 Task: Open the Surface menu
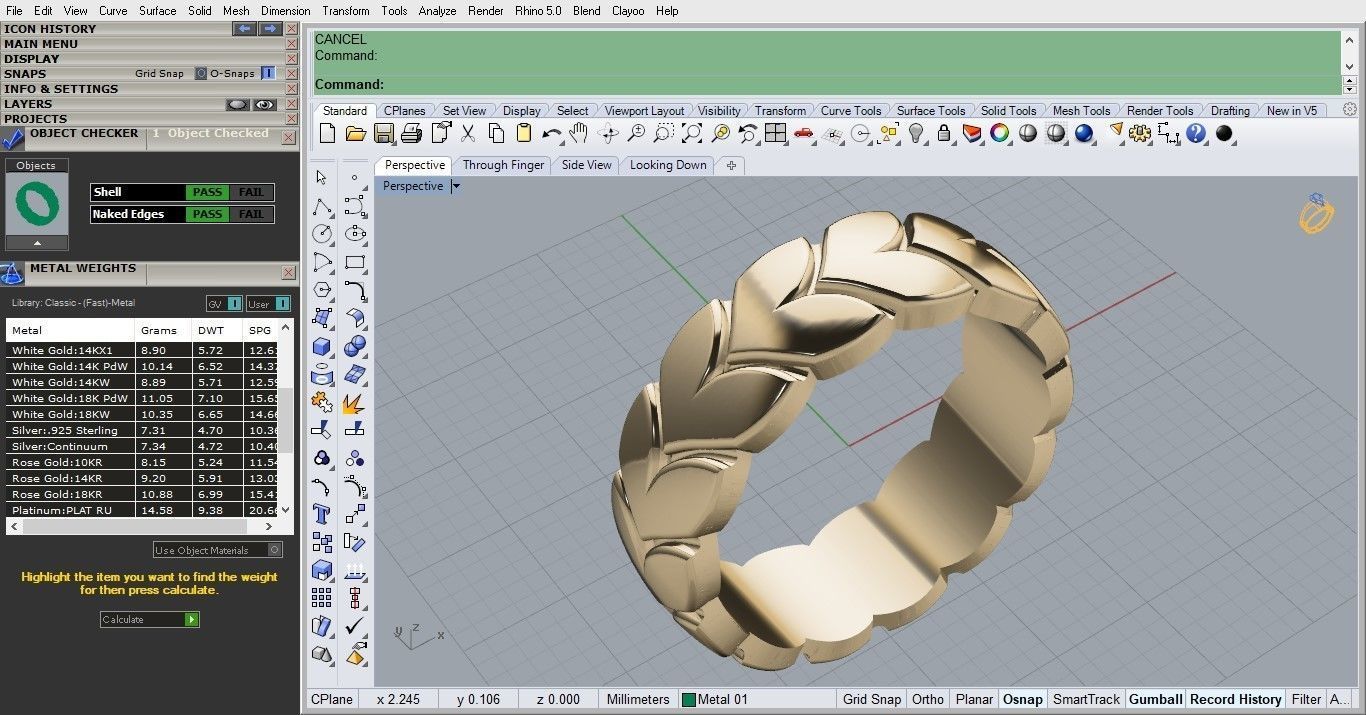click(157, 11)
